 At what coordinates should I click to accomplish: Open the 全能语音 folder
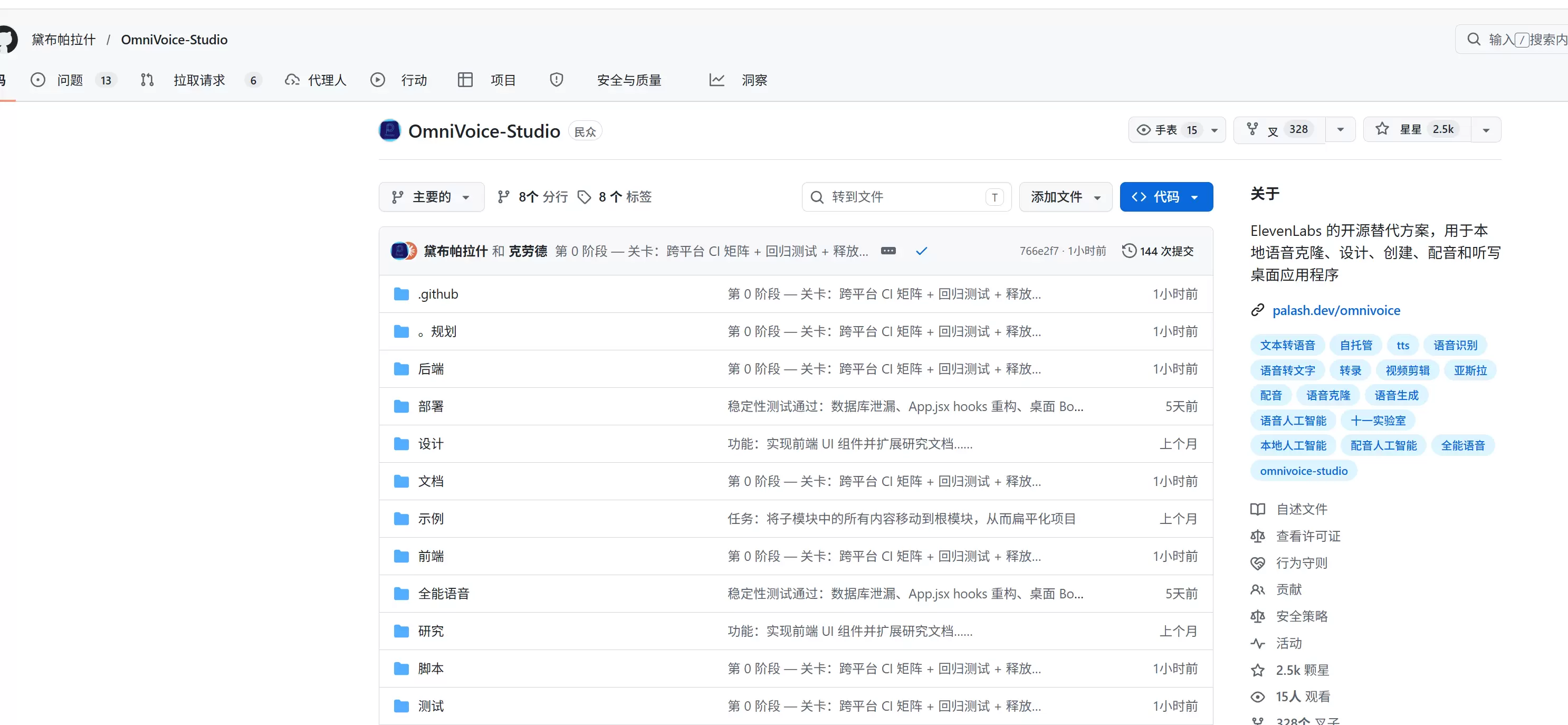tap(443, 594)
